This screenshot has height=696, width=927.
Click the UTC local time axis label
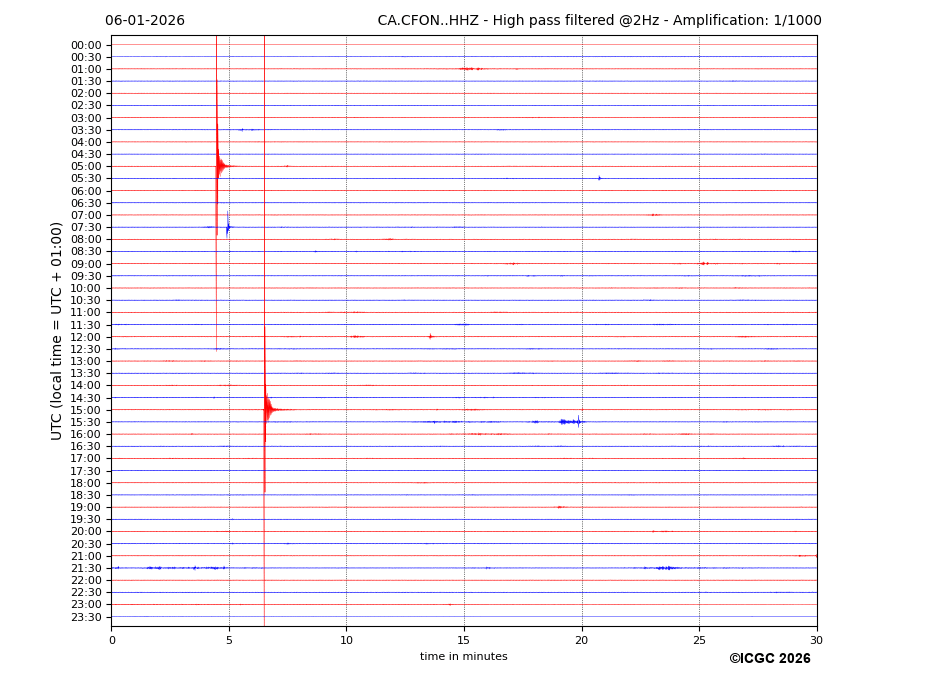tap(57, 330)
